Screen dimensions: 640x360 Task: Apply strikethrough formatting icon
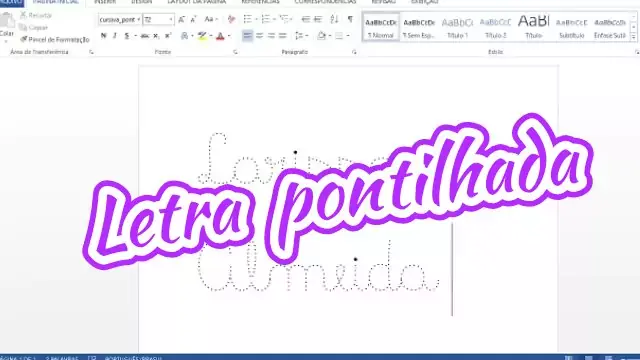click(x=144, y=36)
